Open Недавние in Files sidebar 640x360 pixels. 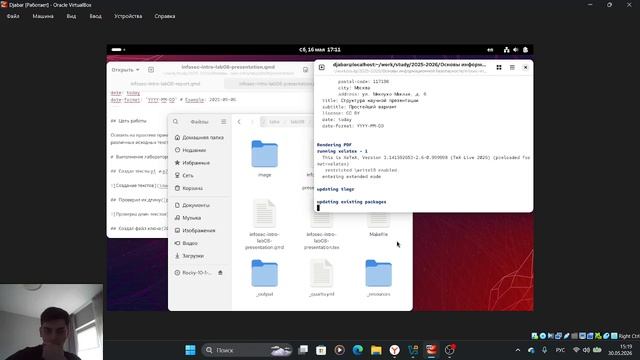[x=199, y=150]
